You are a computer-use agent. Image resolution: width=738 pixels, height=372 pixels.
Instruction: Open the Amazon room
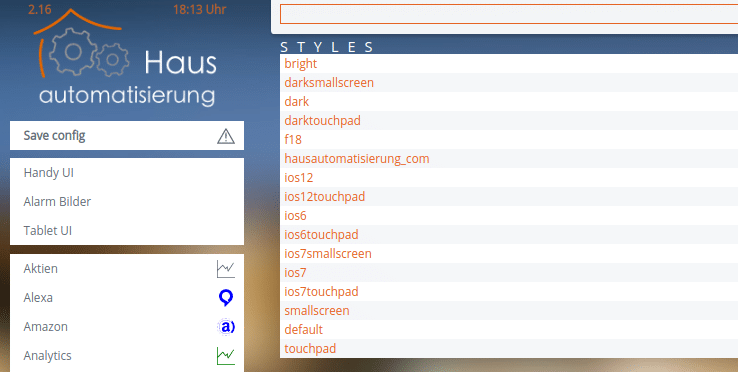point(46,327)
